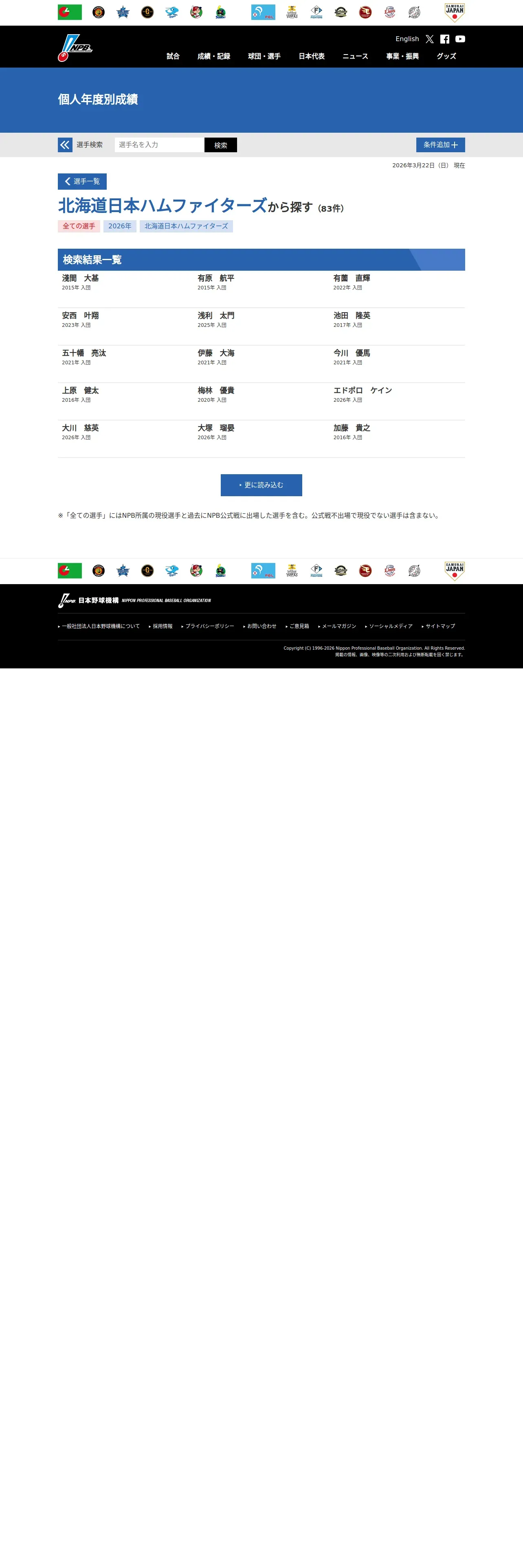The height and width of the screenshot is (1568, 523).
Task: Go back via the 選手一覧 button
Action: (82, 182)
